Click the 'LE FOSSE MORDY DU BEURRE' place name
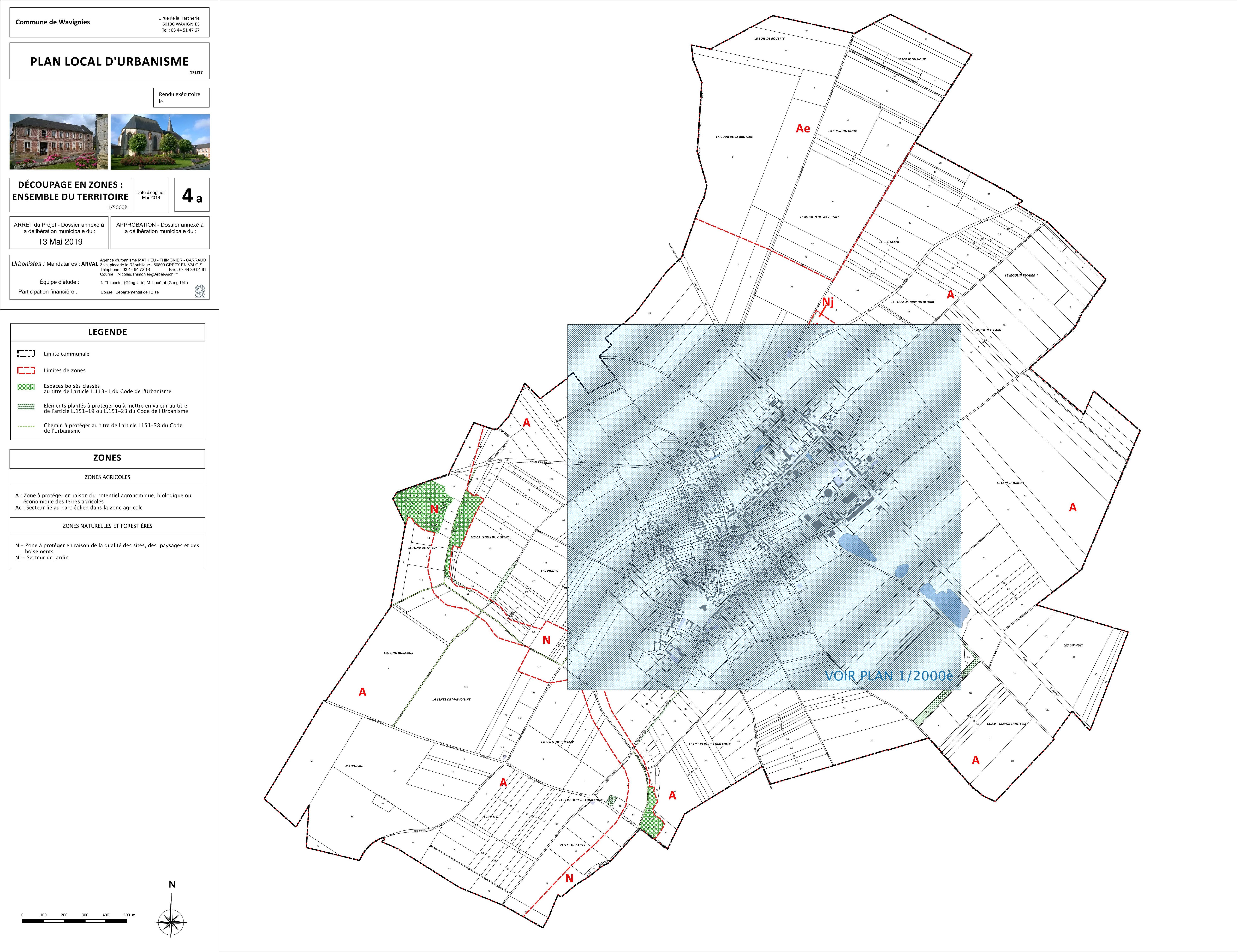This screenshot has width=1238, height=952. click(x=913, y=302)
